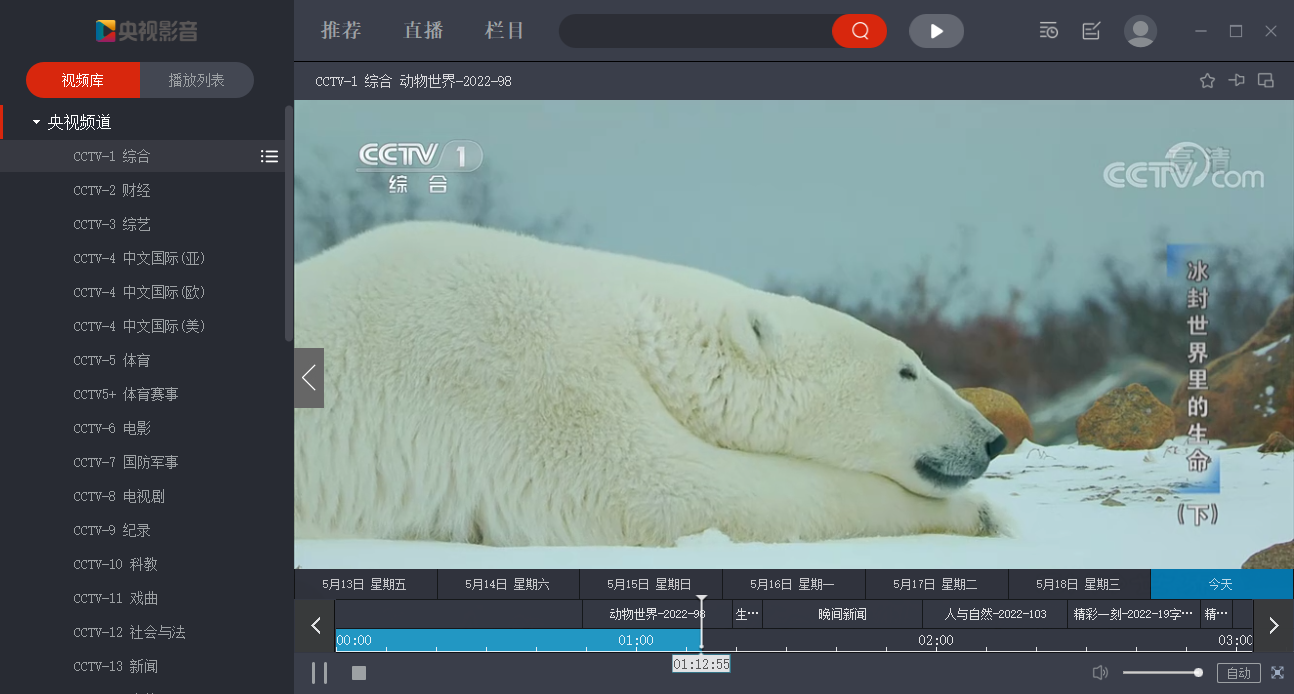
Task: Favorite this program with the star icon
Action: (1207, 81)
